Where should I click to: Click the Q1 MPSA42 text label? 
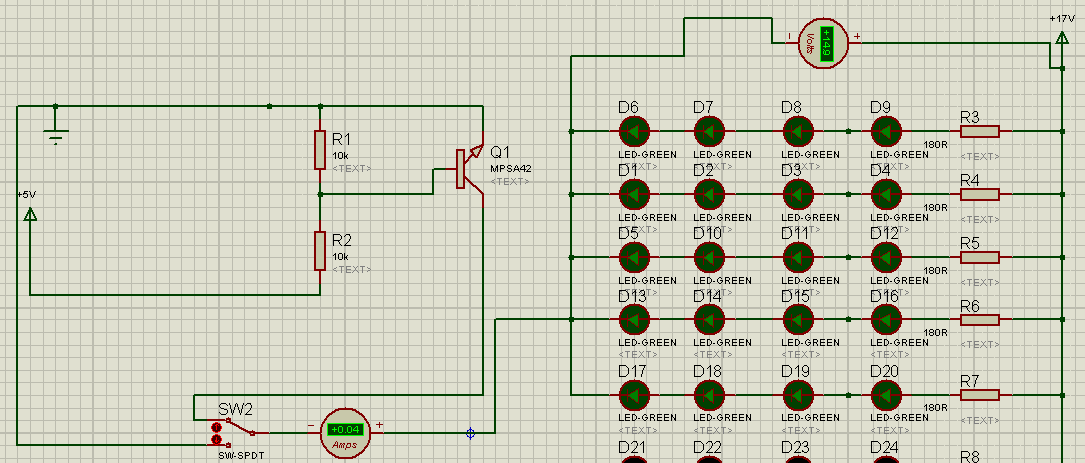(511, 159)
